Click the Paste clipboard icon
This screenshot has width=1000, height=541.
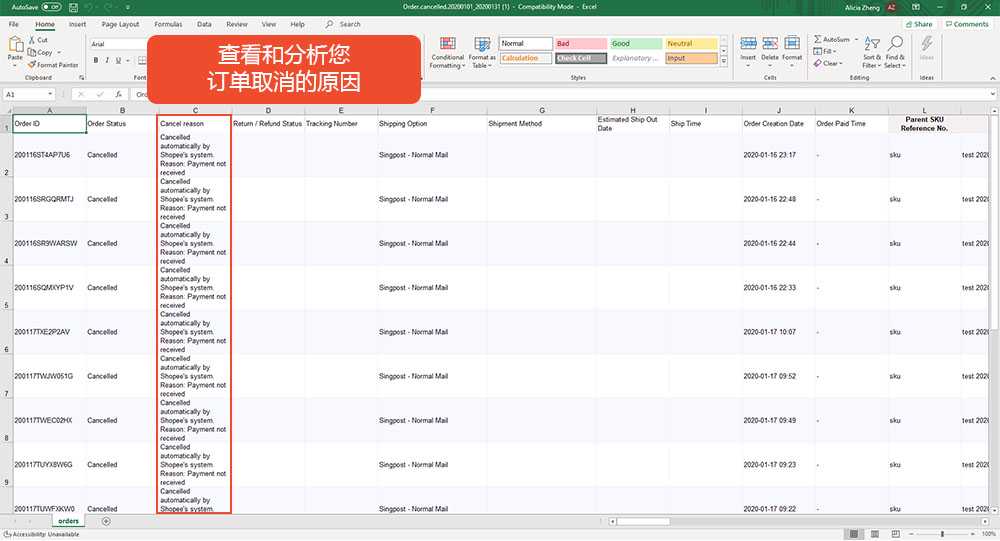(15, 47)
